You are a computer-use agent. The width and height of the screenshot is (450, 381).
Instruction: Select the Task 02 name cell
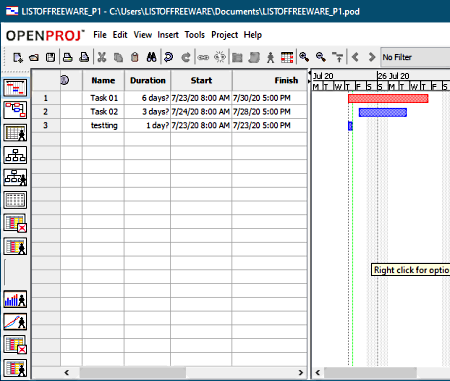coord(104,112)
